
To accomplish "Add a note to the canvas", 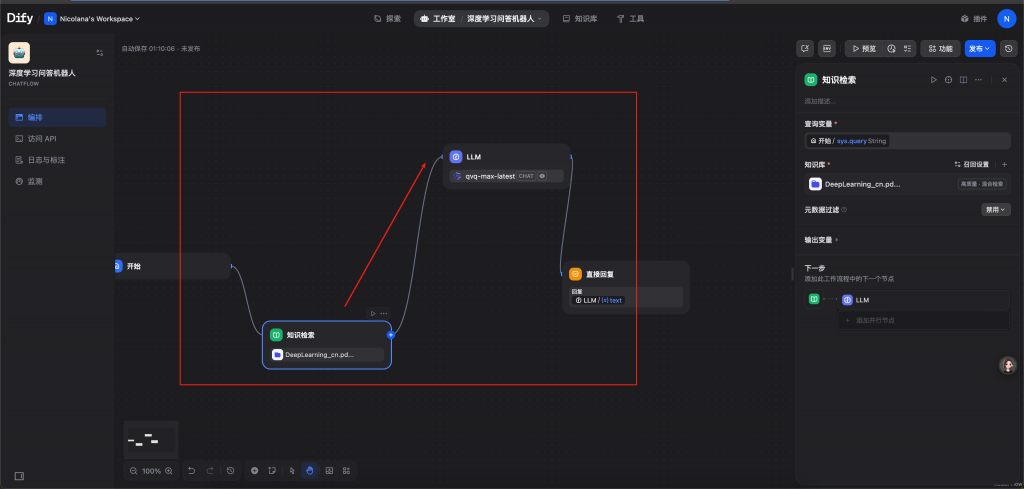I will tap(271, 470).
